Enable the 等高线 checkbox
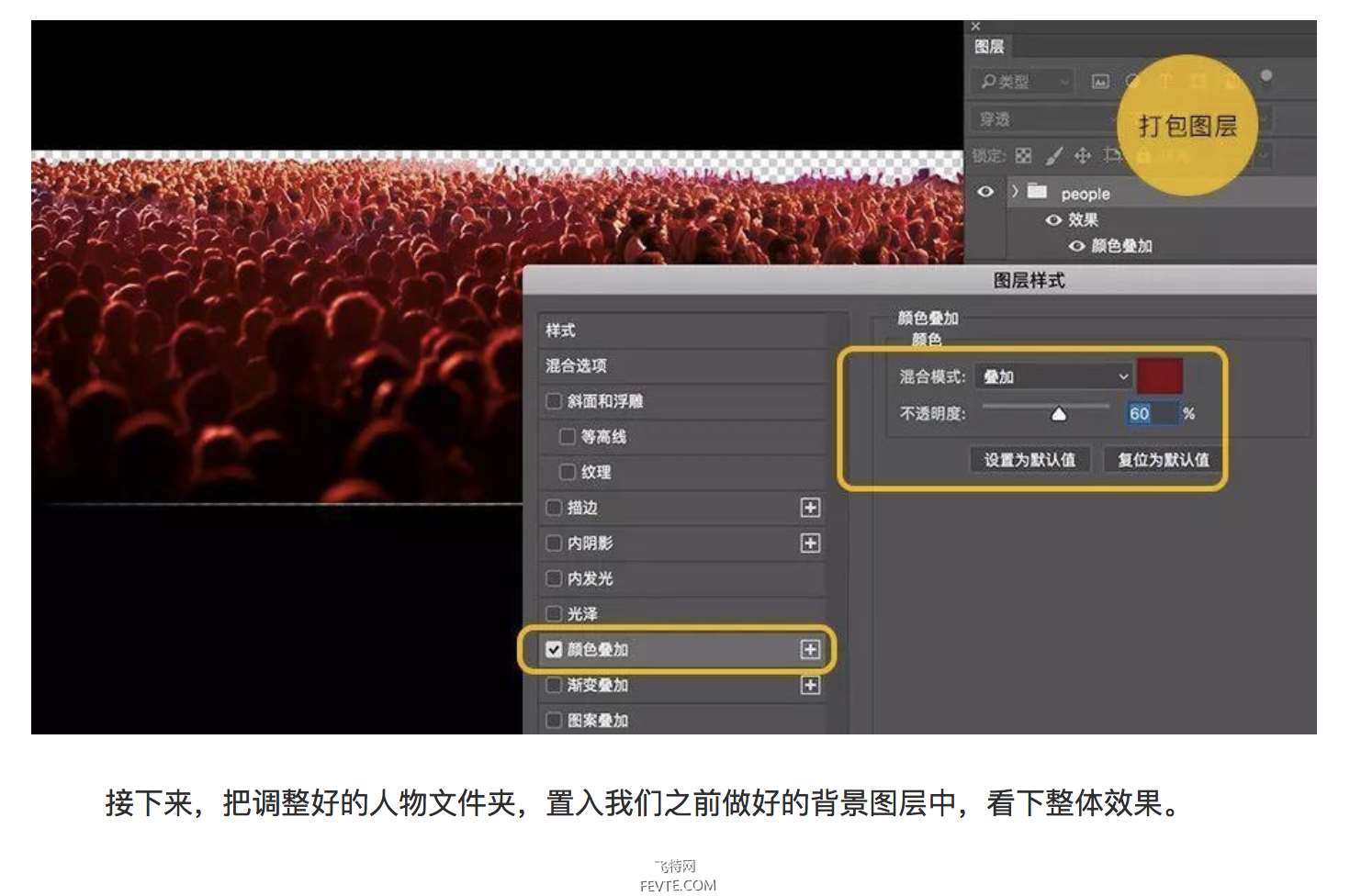The width and height of the screenshot is (1350, 896). click(x=568, y=436)
